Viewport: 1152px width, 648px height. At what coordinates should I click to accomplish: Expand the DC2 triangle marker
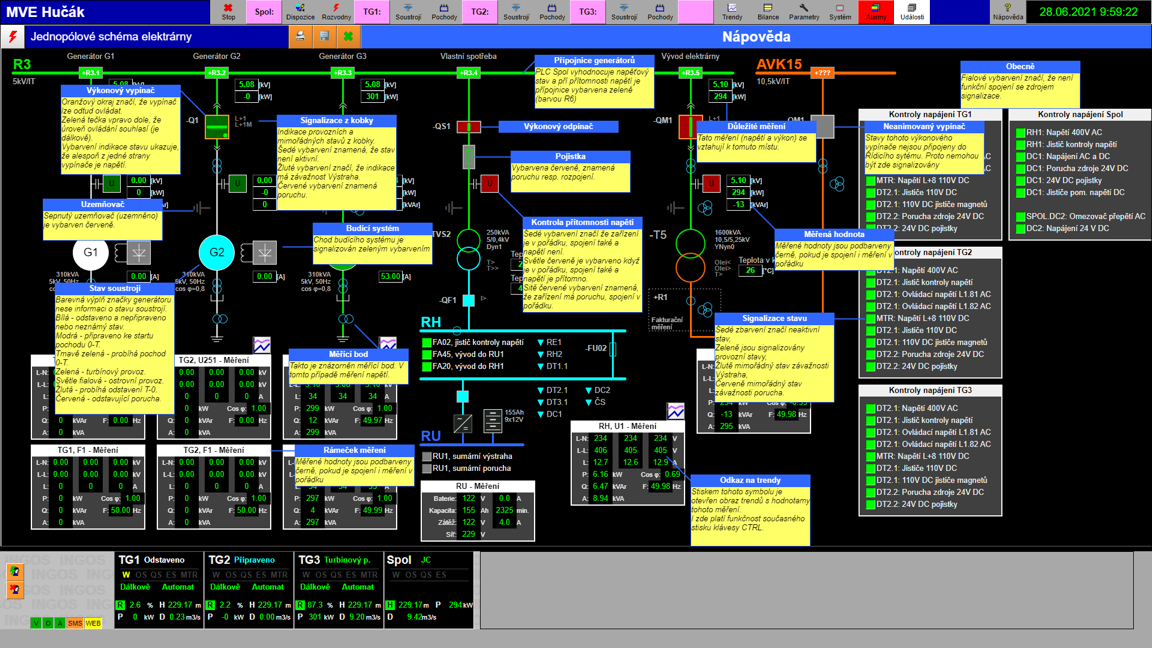point(589,391)
